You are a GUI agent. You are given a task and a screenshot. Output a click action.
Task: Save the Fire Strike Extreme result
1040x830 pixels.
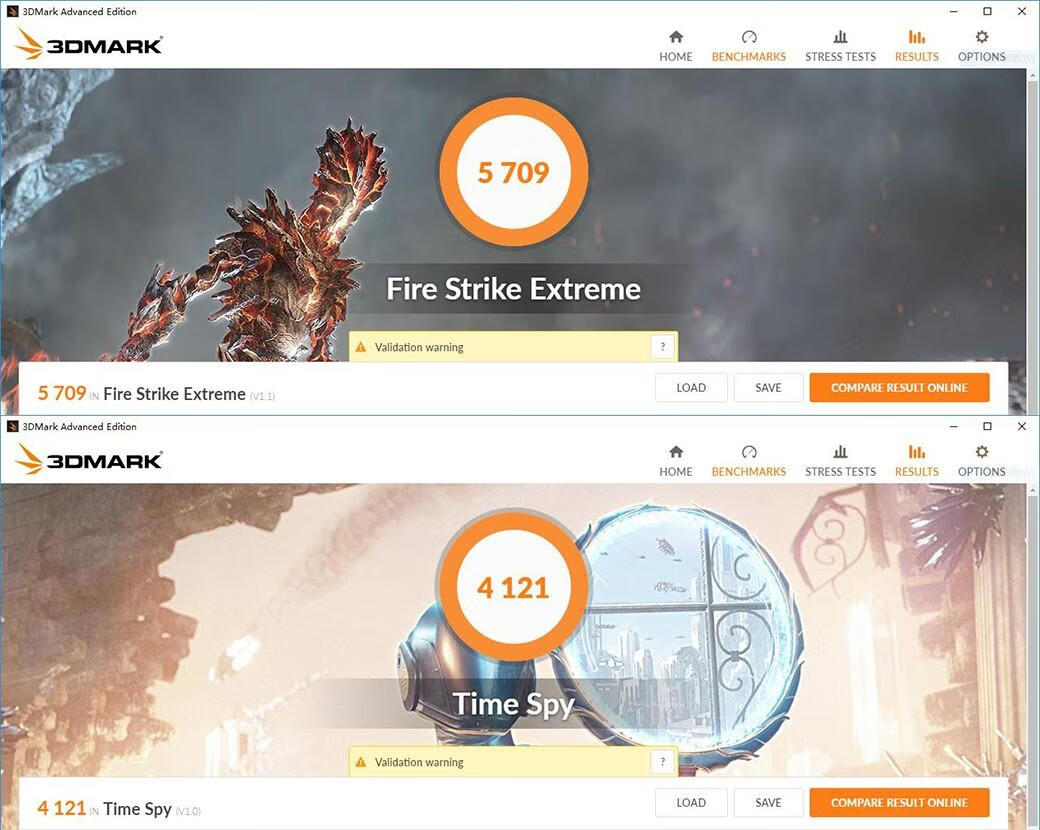point(768,387)
